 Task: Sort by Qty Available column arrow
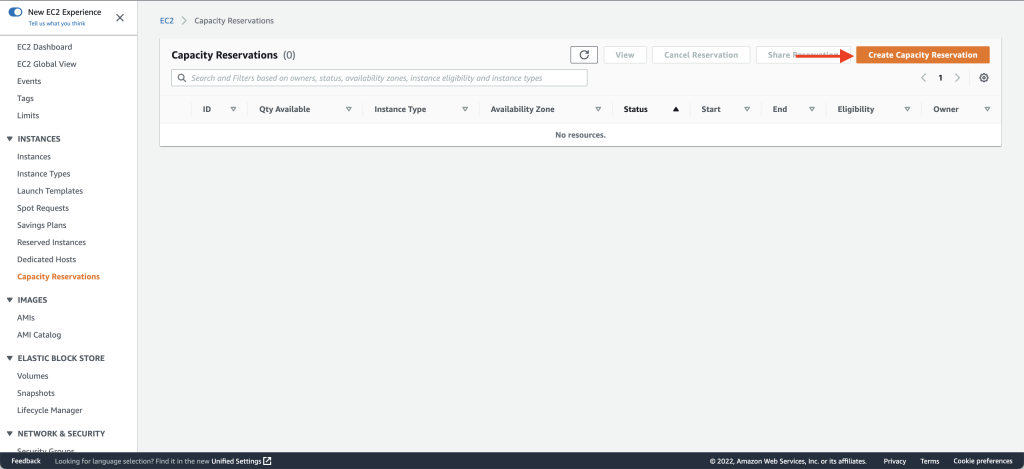[x=349, y=110]
